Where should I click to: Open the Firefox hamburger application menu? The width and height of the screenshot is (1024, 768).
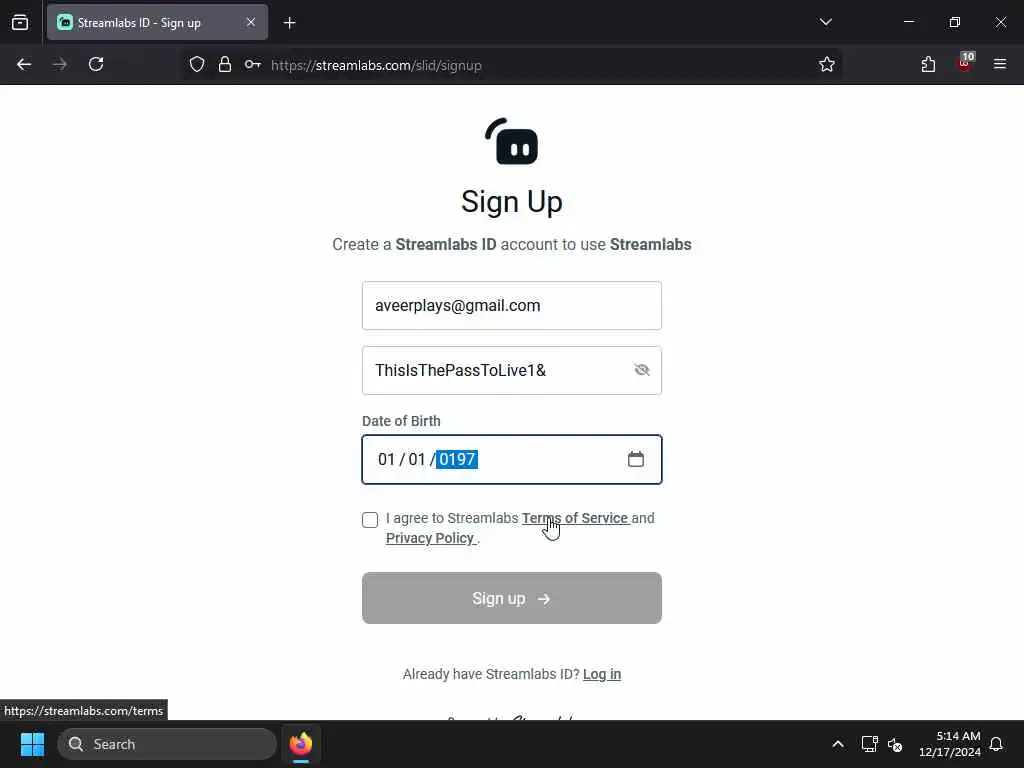[1000, 64]
